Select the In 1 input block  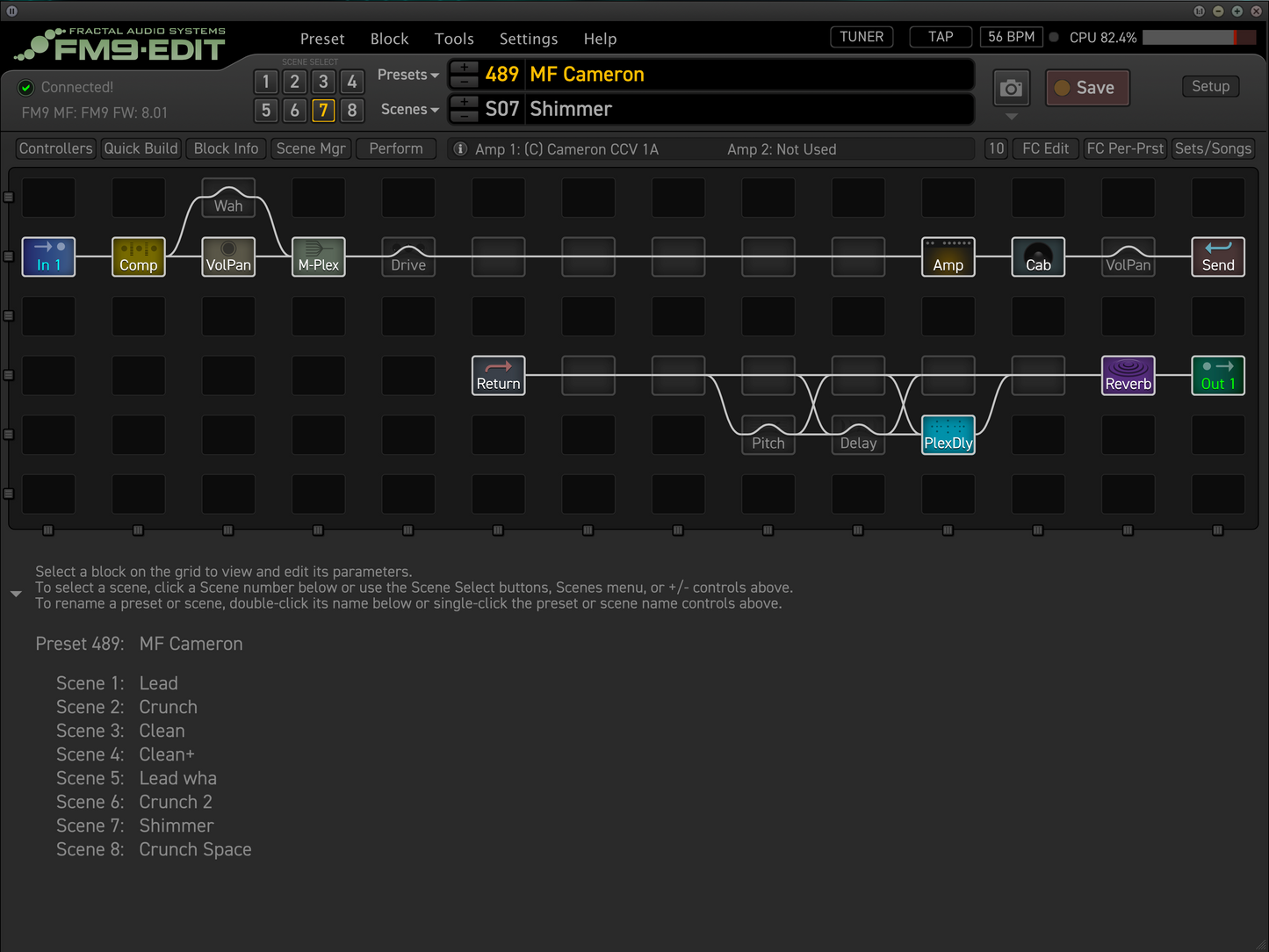tap(48, 256)
